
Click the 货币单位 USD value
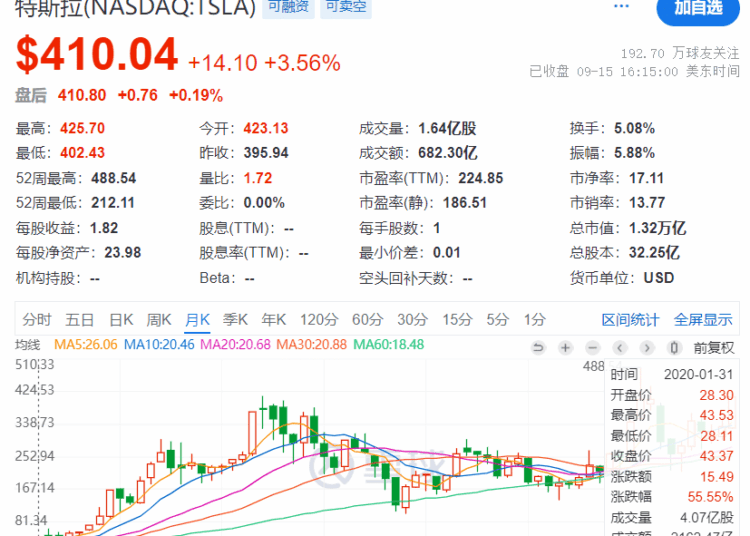pyautogui.click(x=659, y=278)
